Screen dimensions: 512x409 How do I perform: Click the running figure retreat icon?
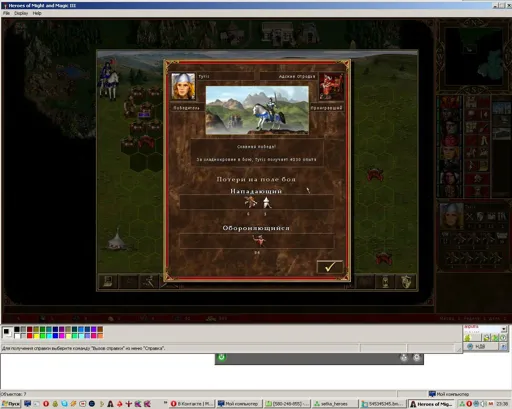149,282
